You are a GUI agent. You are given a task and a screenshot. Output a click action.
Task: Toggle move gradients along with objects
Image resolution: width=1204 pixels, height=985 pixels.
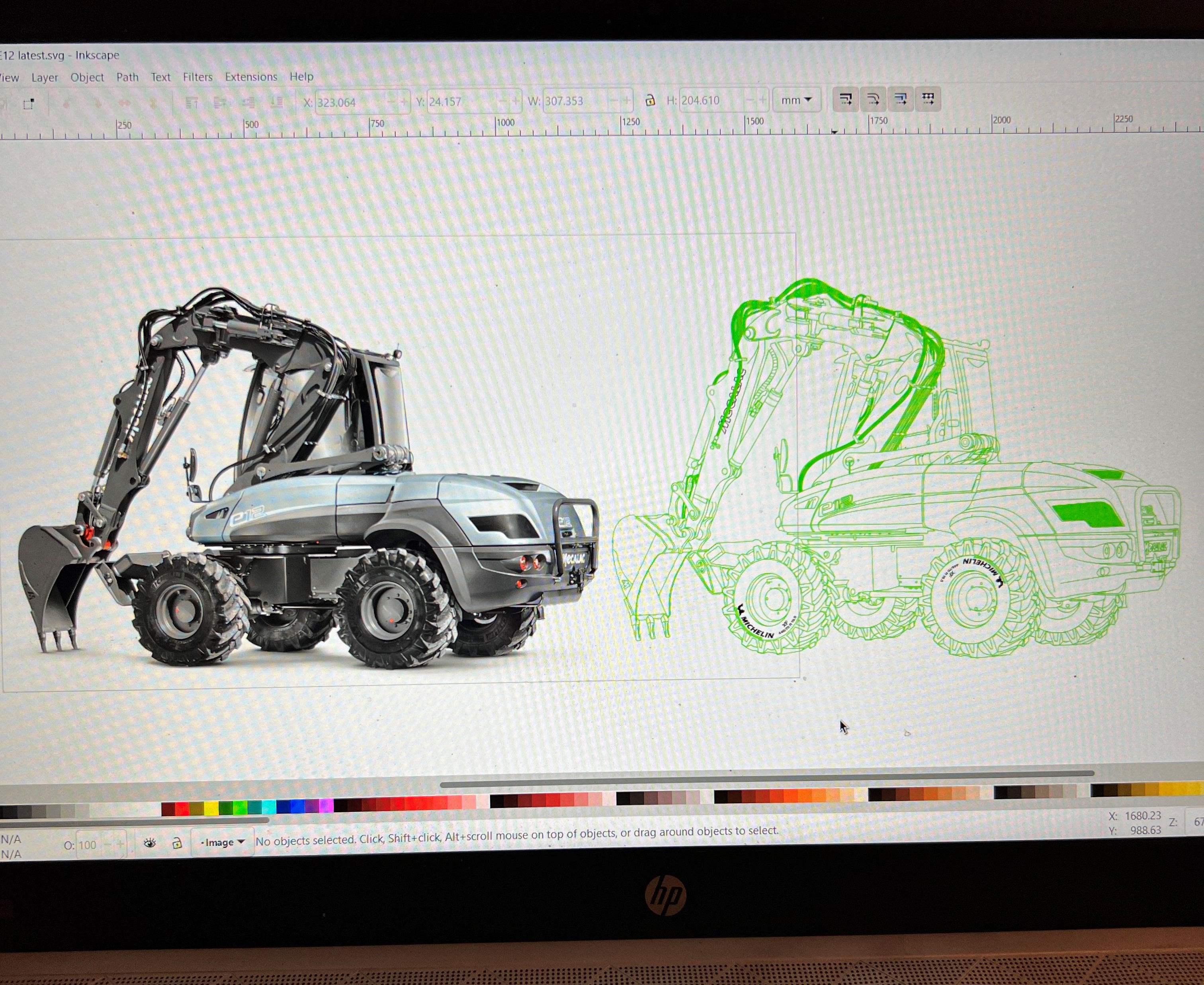click(x=900, y=99)
